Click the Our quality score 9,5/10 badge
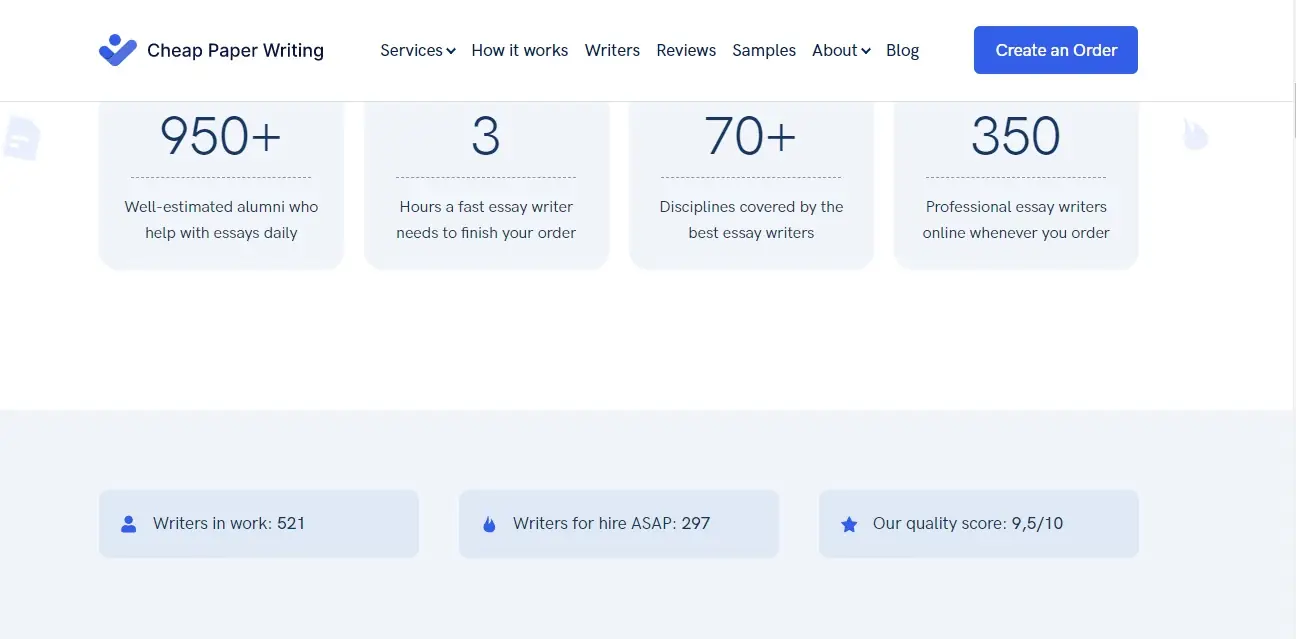 coord(979,524)
